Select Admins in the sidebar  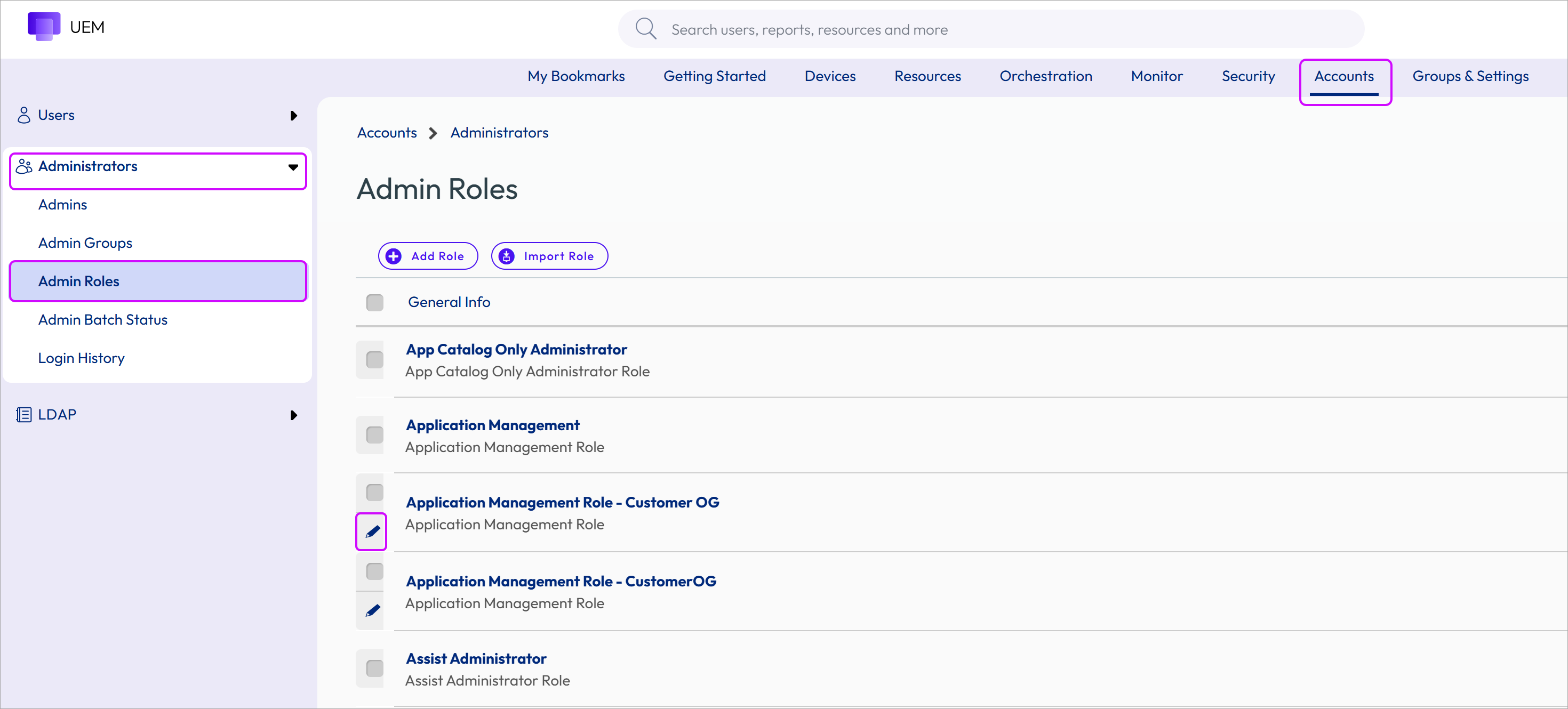[62, 205]
